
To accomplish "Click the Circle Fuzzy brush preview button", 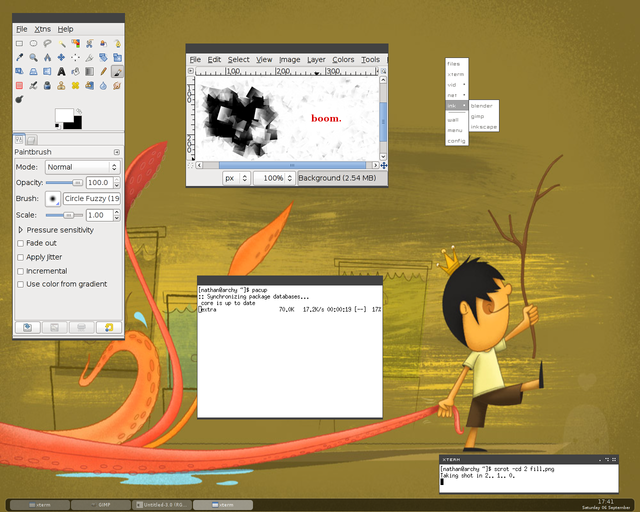I will click(x=52, y=198).
